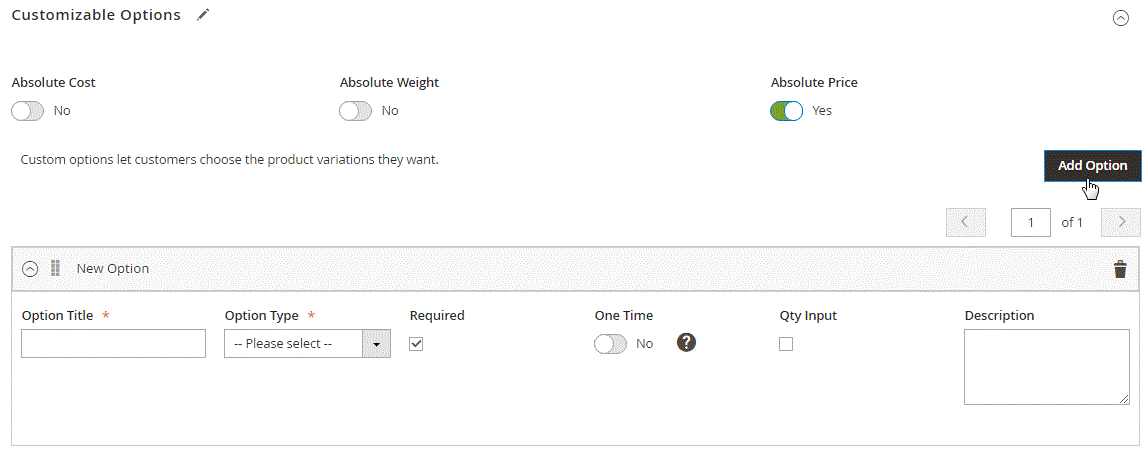Uncheck the Required checkbox
This screenshot has height=453, width=1145.
click(417, 344)
